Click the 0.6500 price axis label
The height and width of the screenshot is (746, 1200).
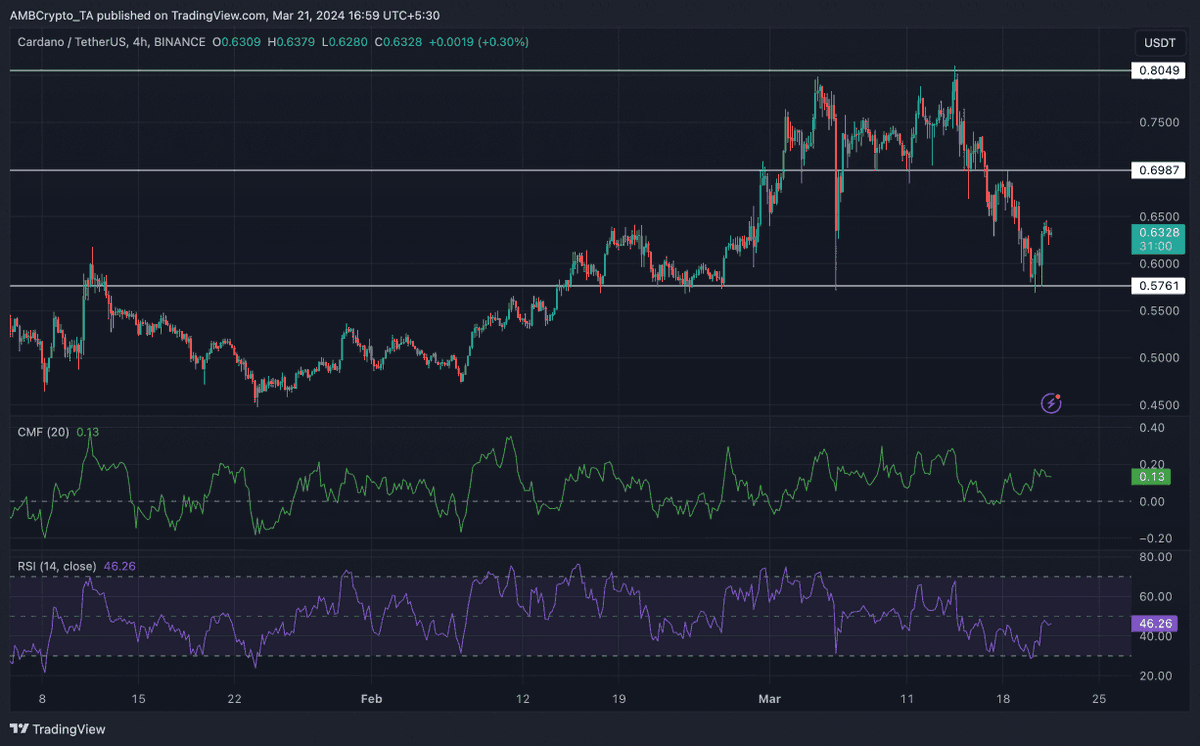point(1157,216)
